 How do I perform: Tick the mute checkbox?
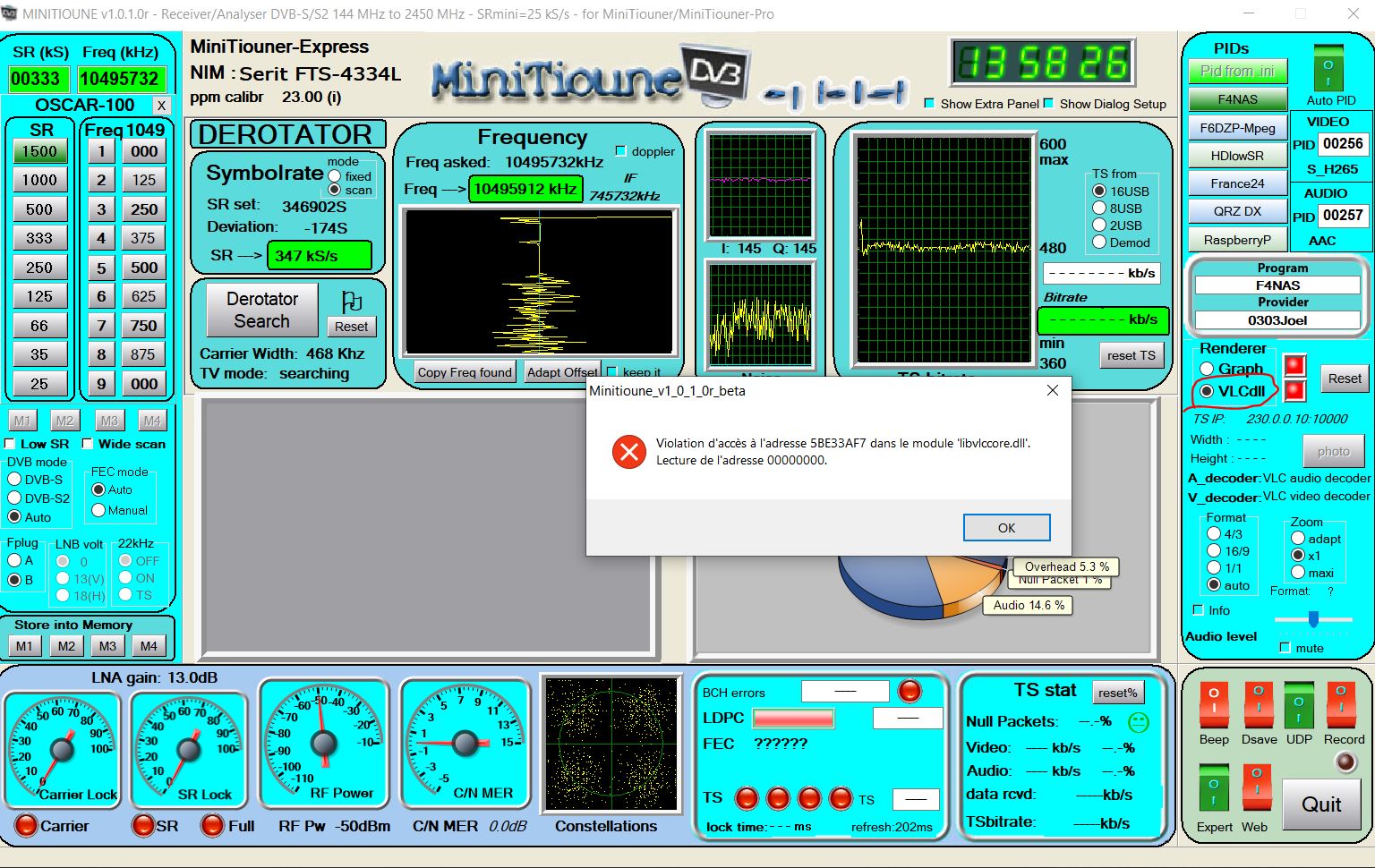pos(1285,647)
